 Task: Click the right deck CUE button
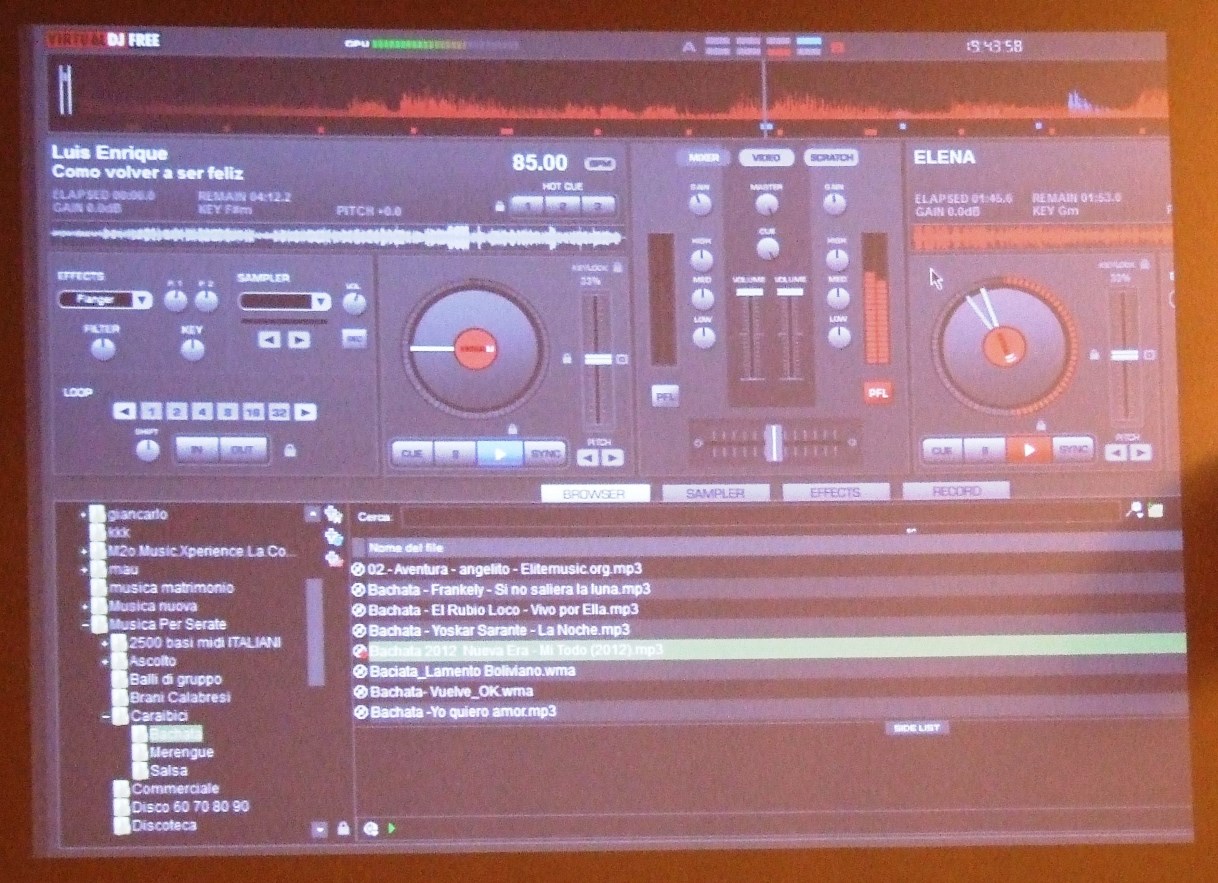point(942,450)
